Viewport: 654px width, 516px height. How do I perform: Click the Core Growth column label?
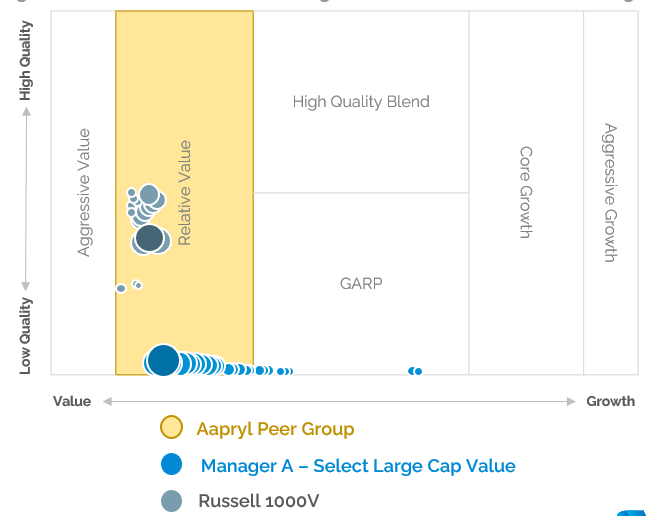click(x=526, y=192)
